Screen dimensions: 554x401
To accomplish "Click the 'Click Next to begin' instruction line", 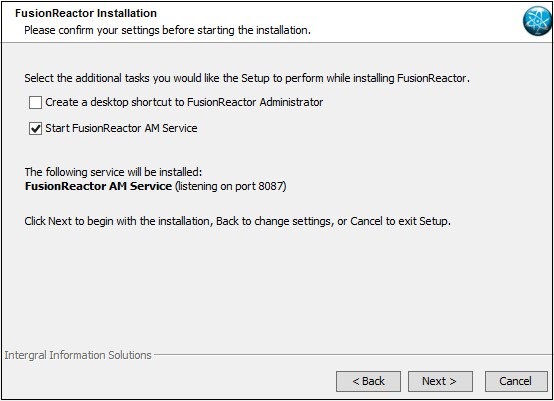I will coord(237,221).
